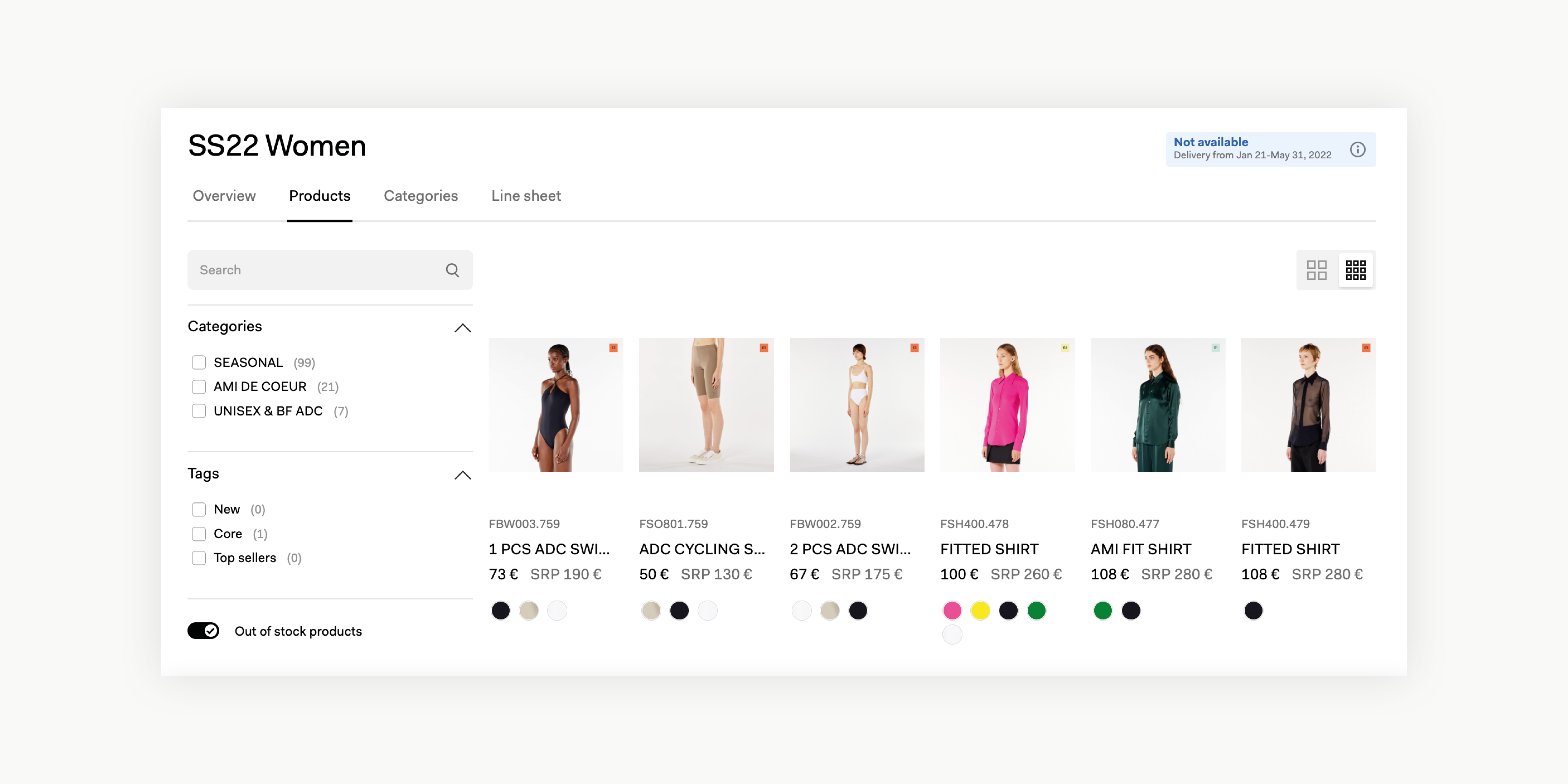Open the Line sheet tab
Viewport: 1568px width, 784px height.
(526, 195)
